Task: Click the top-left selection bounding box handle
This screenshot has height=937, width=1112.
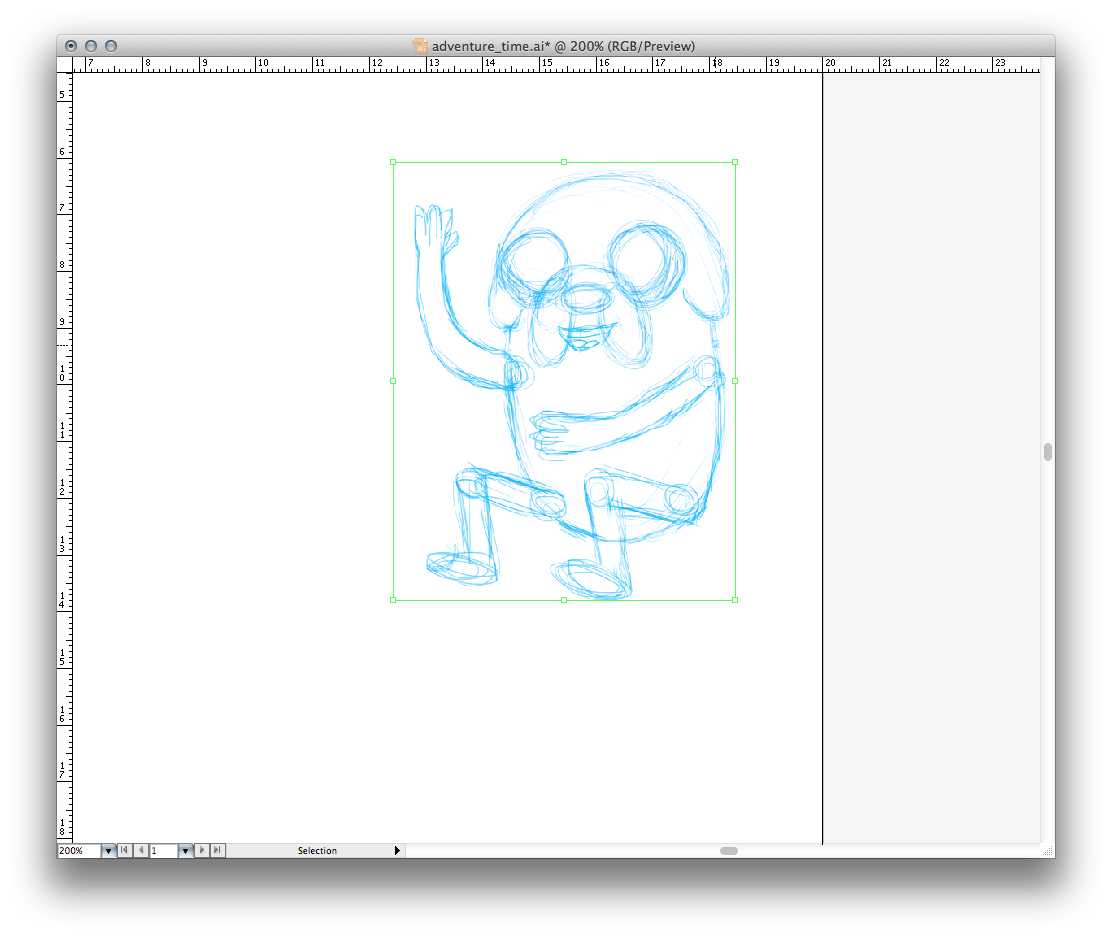Action: 393,162
